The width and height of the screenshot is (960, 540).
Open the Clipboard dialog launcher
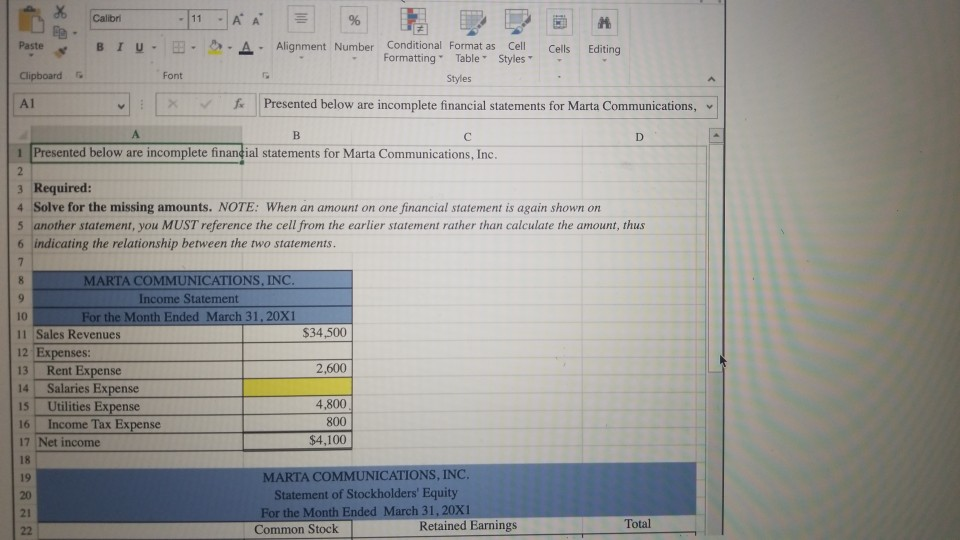pos(79,75)
